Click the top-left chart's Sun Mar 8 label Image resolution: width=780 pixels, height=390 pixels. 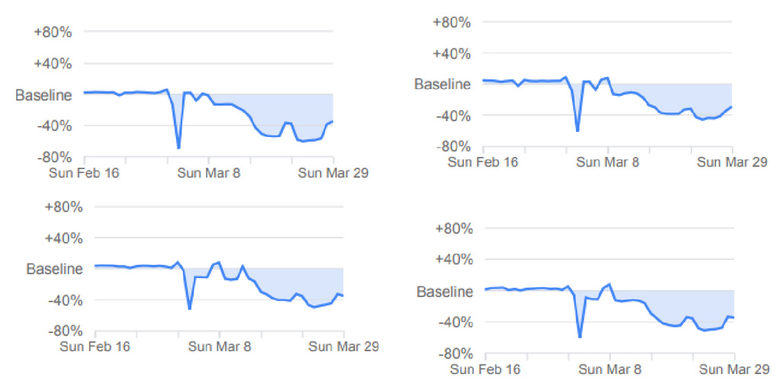209,173
